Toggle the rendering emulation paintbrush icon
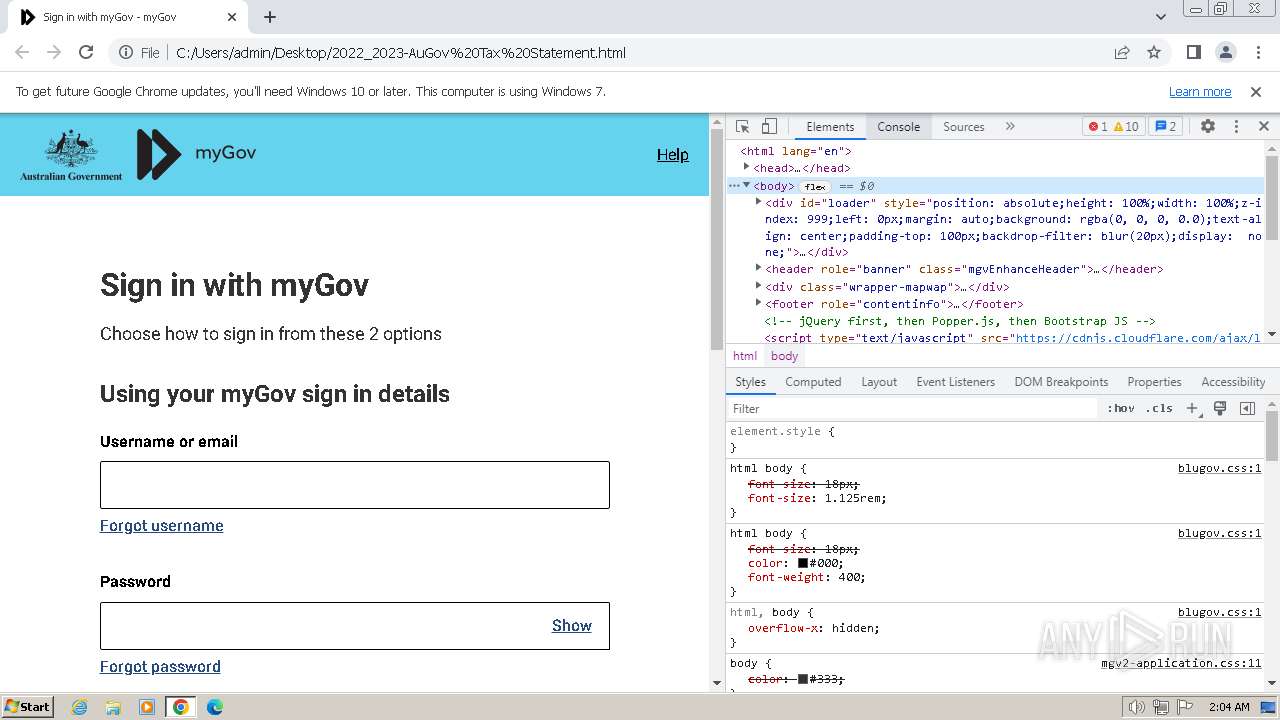Viewport: 1280px width, 720px height. [x=1220, y=408]
